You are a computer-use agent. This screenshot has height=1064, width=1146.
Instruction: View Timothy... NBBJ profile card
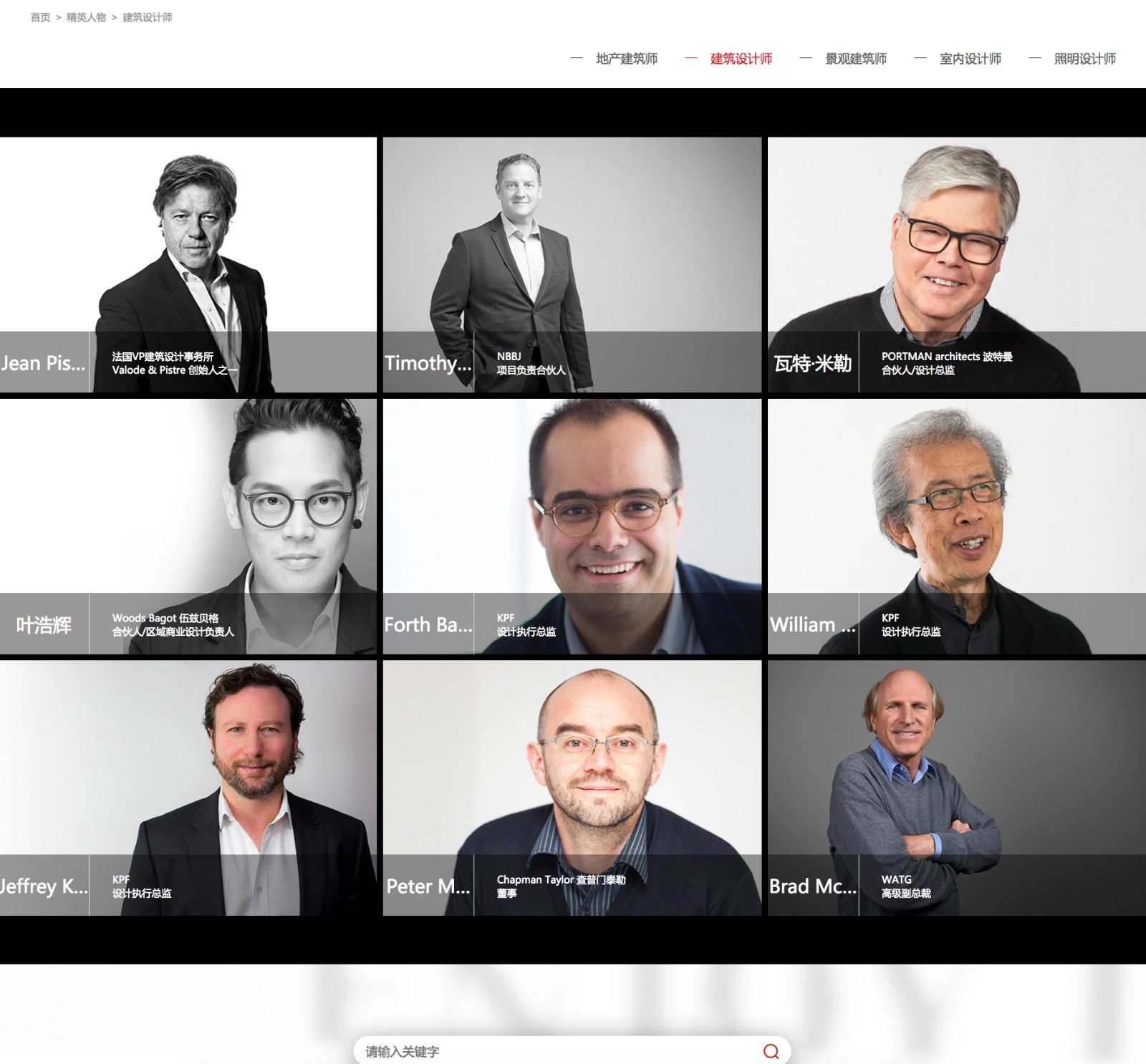pos(572,265)
